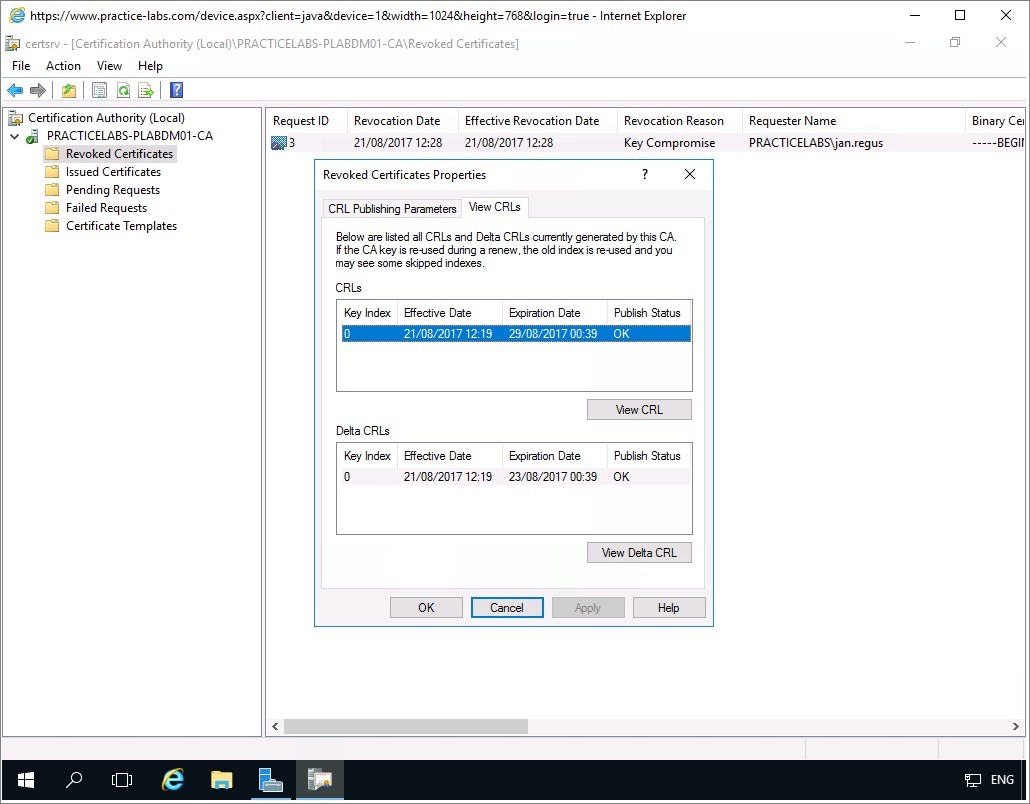Image resolution: width=1030 pixels, height=804 pixels.
Task: Click CRLs list Expiration Date column header
Action: pos(554,313)
